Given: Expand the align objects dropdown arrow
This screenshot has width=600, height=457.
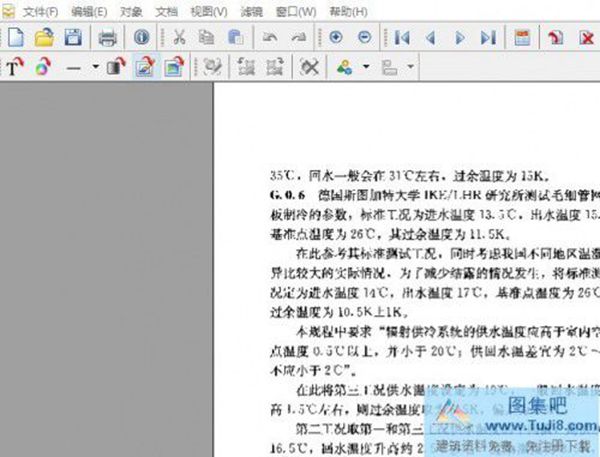Looking at the screenshot, I should point(411,67).
